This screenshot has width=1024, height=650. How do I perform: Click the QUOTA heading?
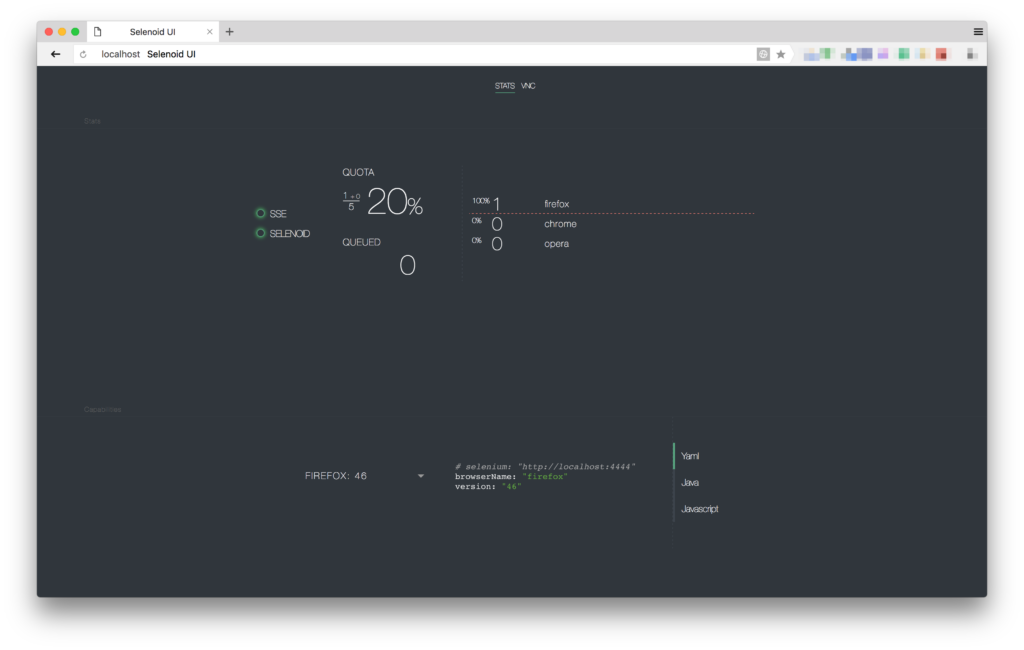pyautogui.click(x=359, y=172)
